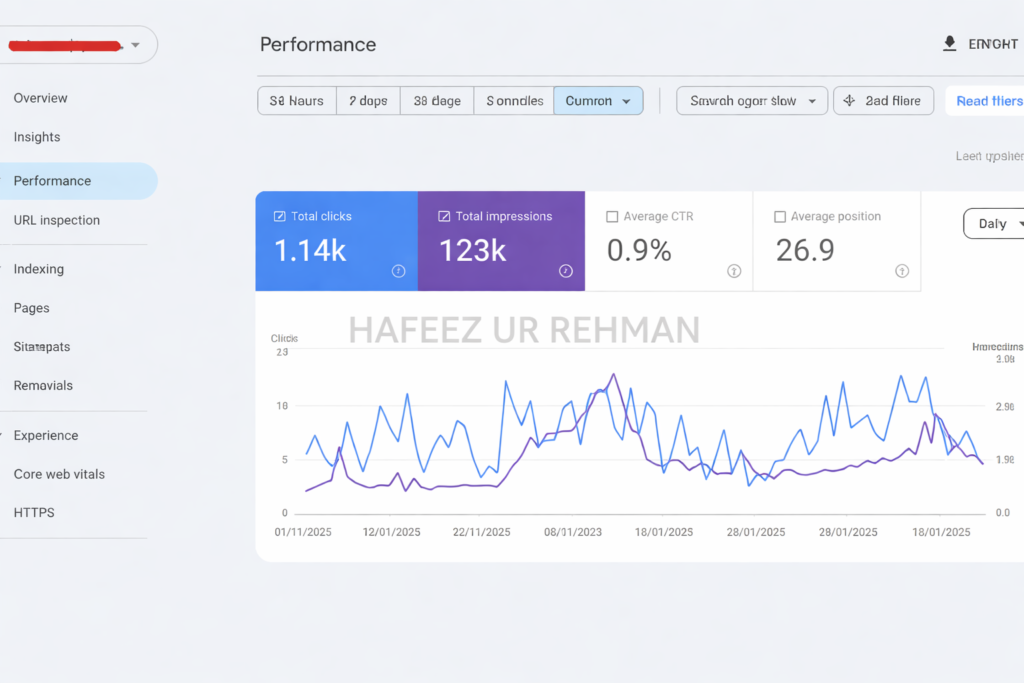This screenshot has width=1024, height=683.
Task: Click the purple impressions peak on chart
Action: click(613, 375)
